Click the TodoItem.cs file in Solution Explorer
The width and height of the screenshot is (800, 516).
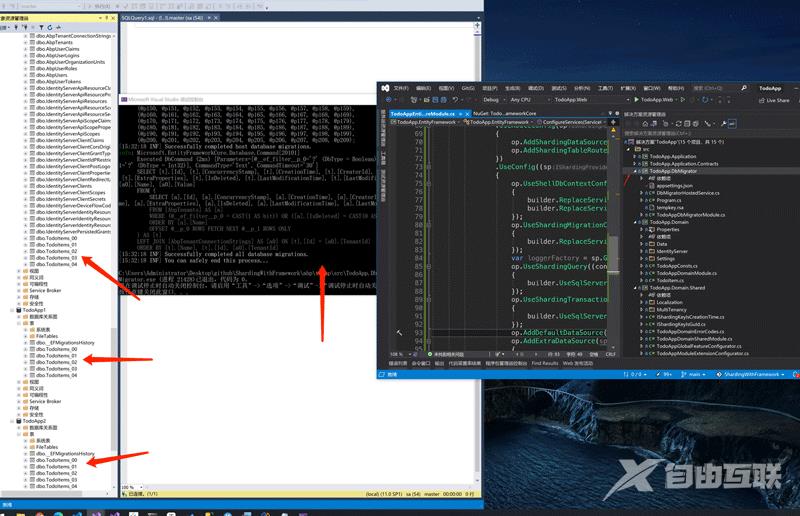click(671, 280)
